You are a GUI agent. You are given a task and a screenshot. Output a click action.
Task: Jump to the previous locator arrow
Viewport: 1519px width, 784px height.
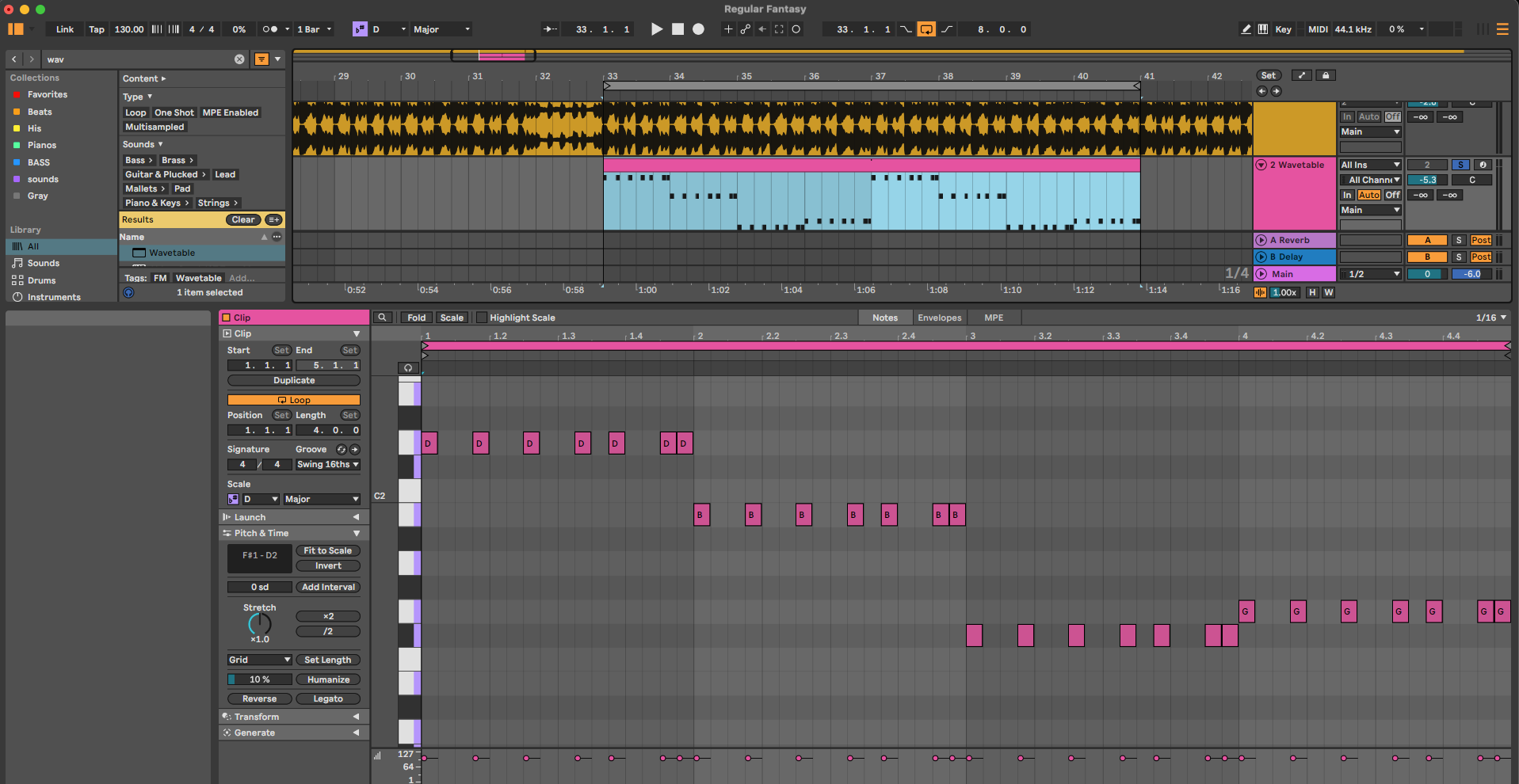click(1262, 91)
